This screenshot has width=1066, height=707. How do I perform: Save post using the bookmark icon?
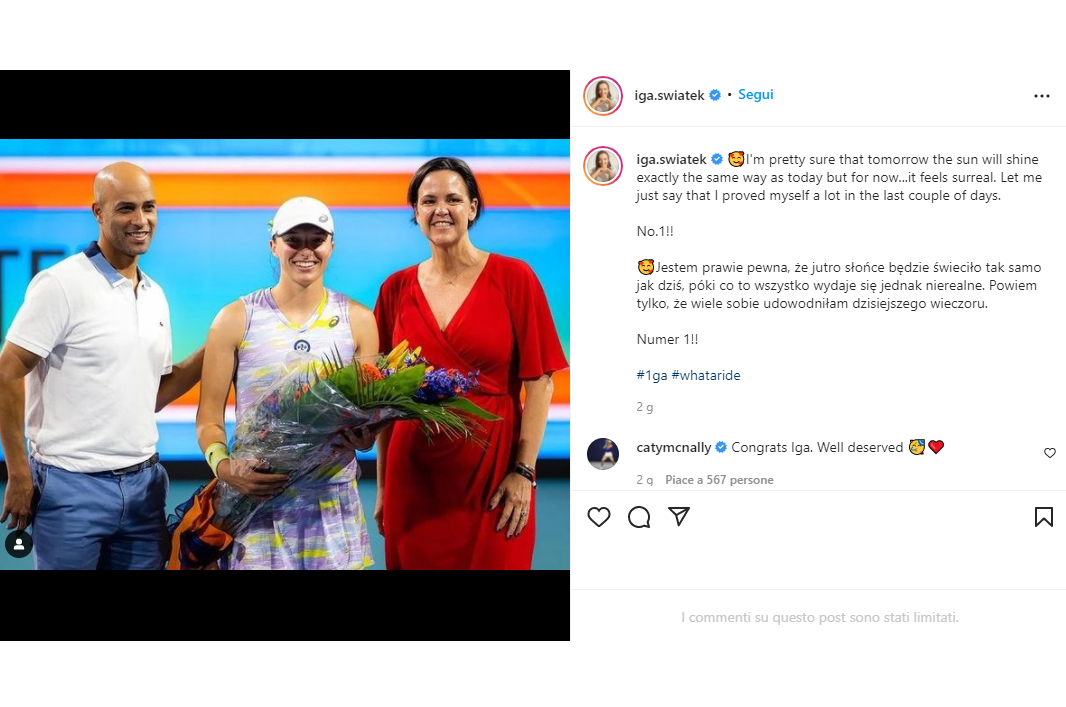coord(1044,517)
